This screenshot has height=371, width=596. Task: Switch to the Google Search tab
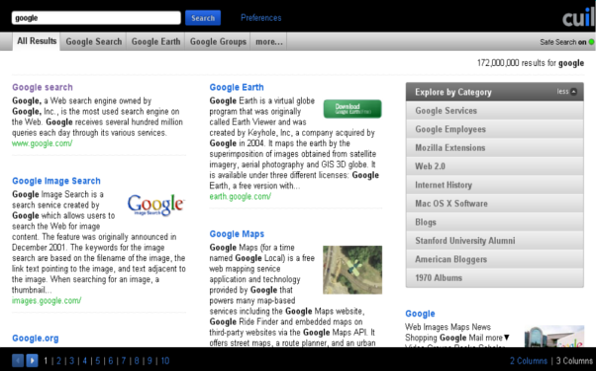94,42
